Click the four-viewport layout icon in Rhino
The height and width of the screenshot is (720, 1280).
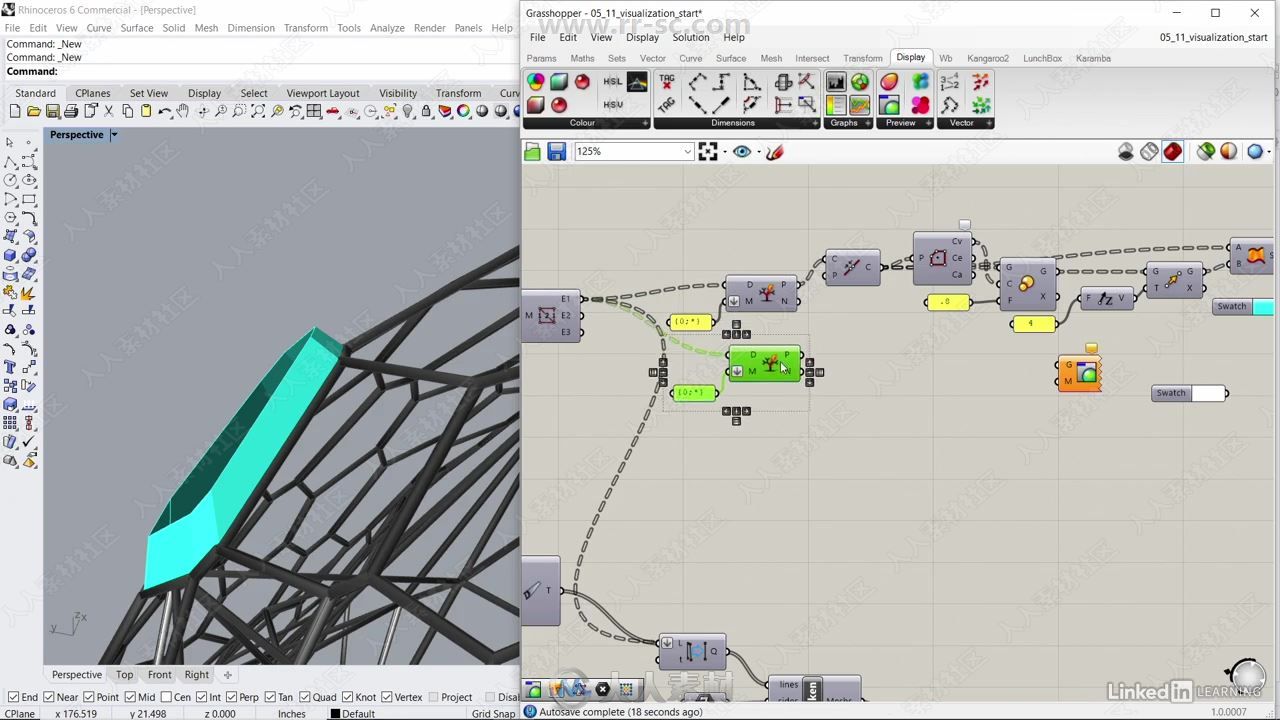pyautogui.click(x=313, y=111)
